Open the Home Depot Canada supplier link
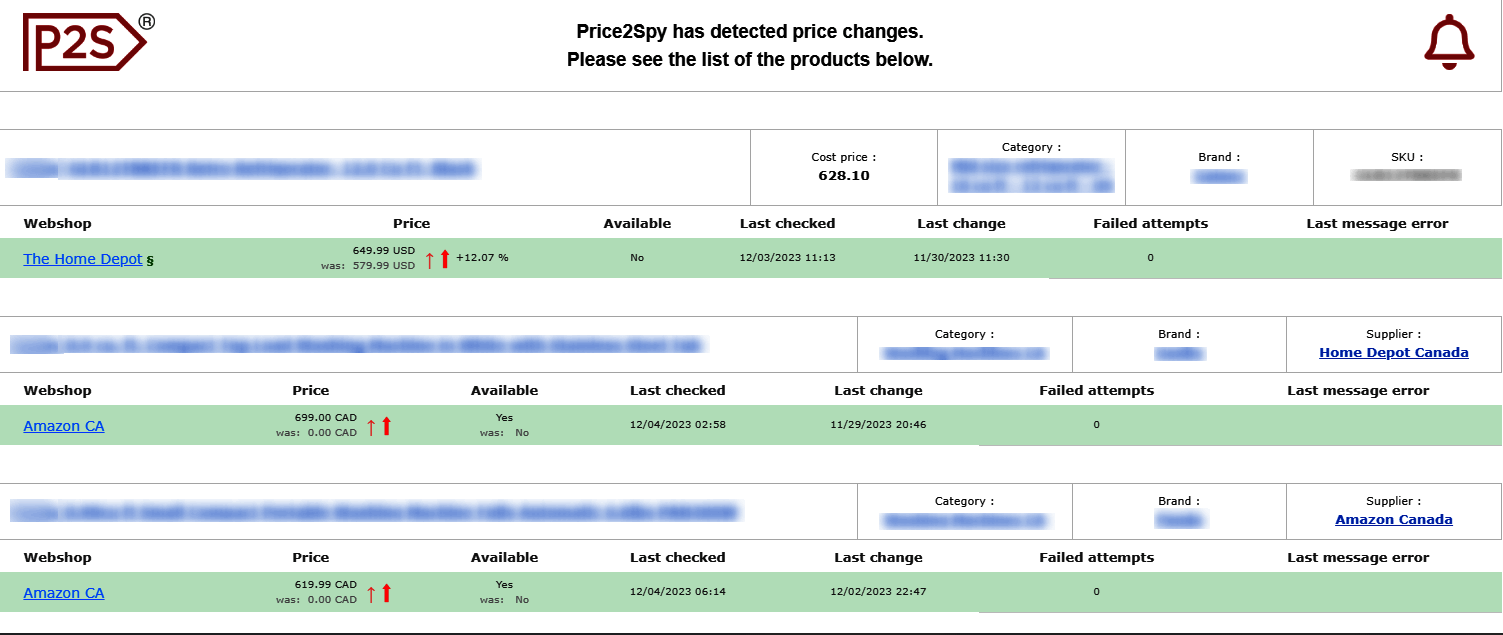This screenshot has width=1503, height=635. pyautogui.click(x=1393, y=352)
